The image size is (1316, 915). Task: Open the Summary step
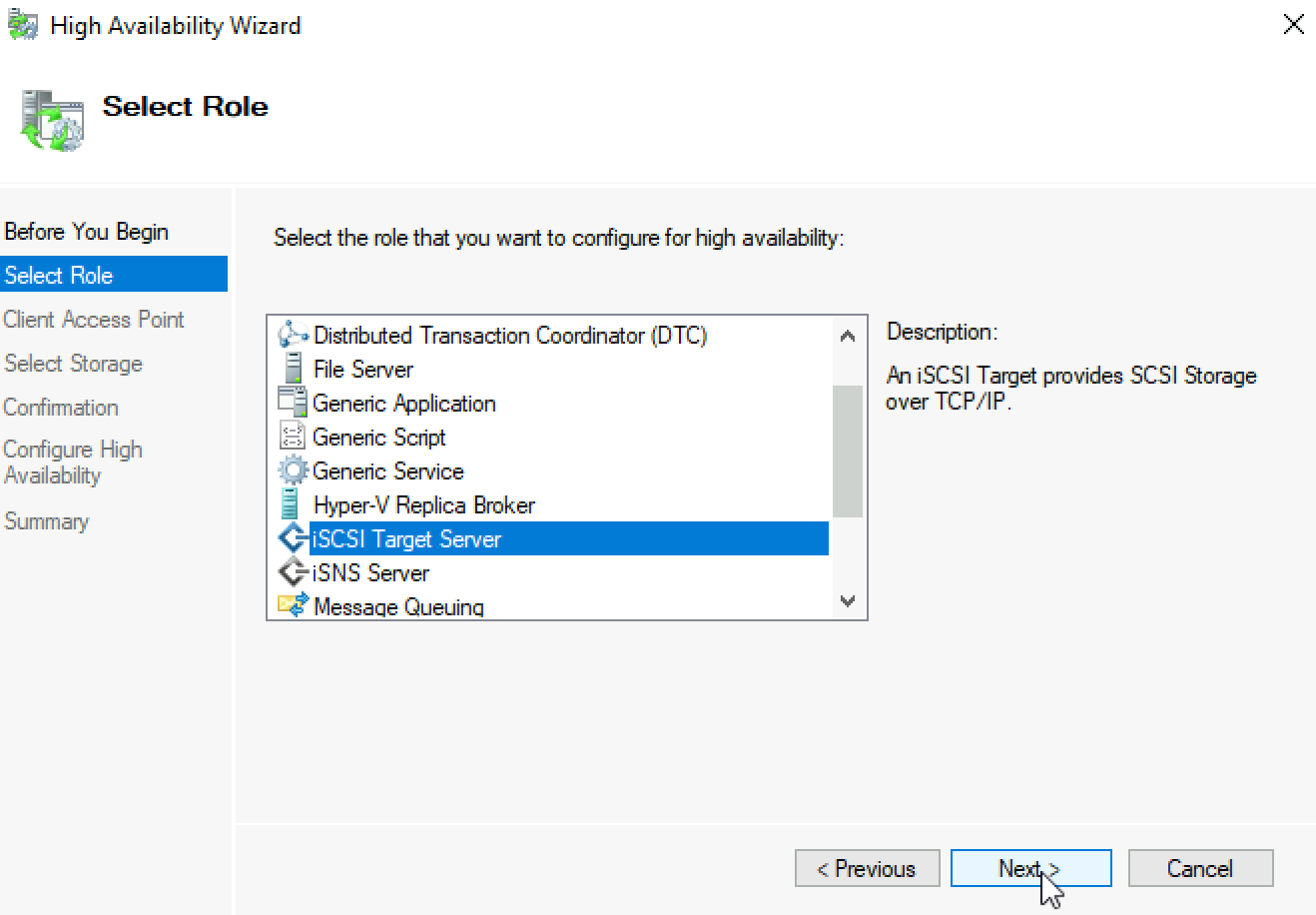pyautogui.click(x=46, y=521)
